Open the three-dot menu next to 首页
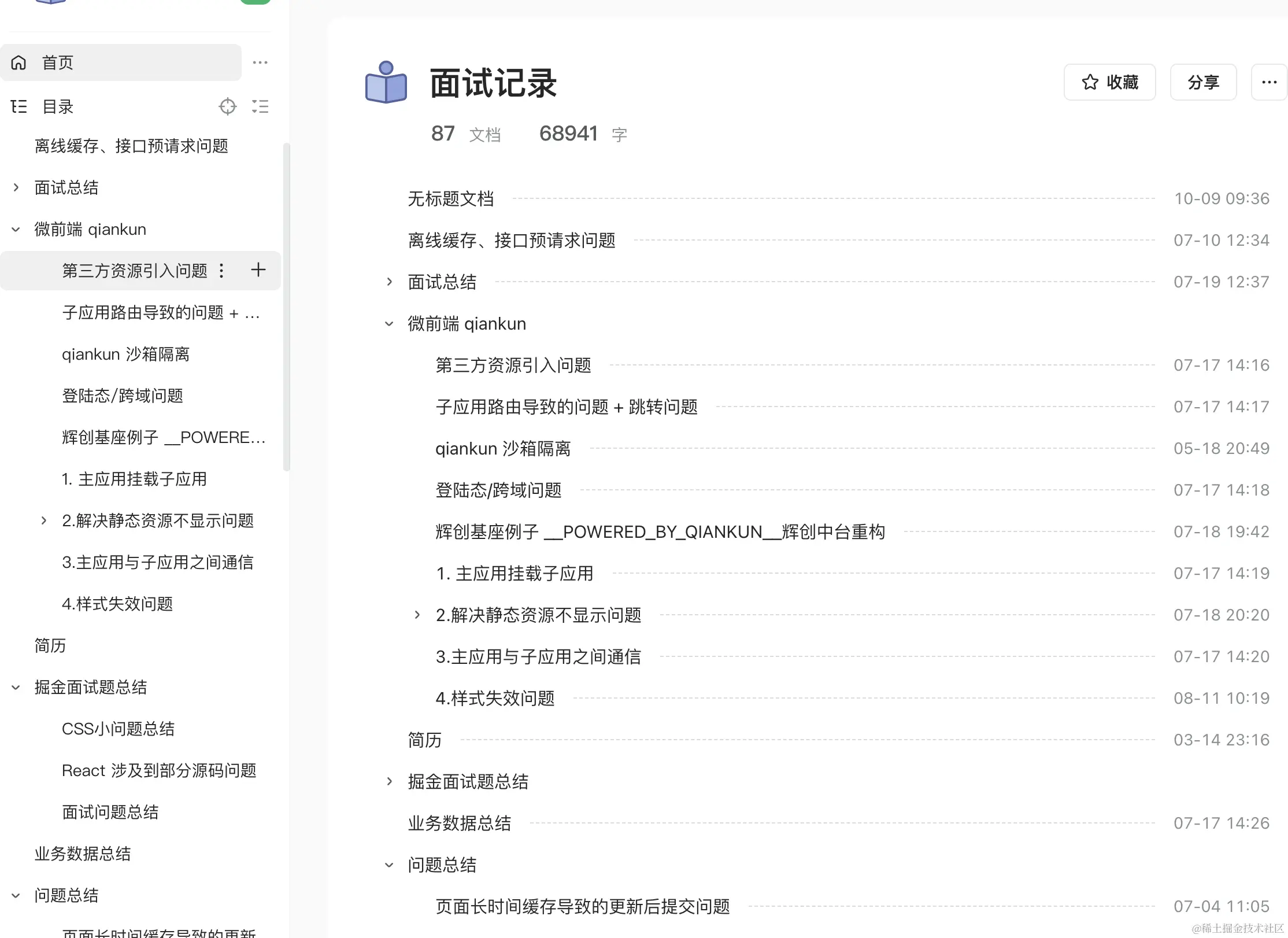The width and height of the screenshot is (1288, 938). coord(260,62)
